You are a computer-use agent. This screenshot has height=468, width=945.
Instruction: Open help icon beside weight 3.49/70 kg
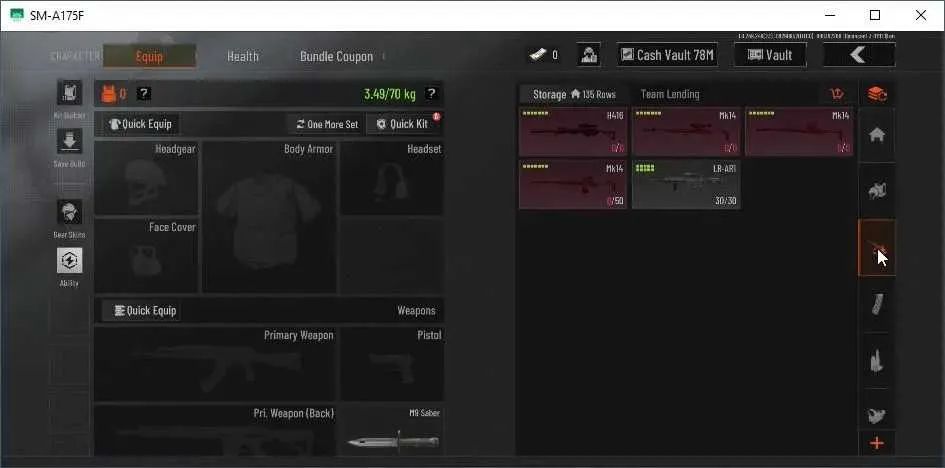[431, 93]
